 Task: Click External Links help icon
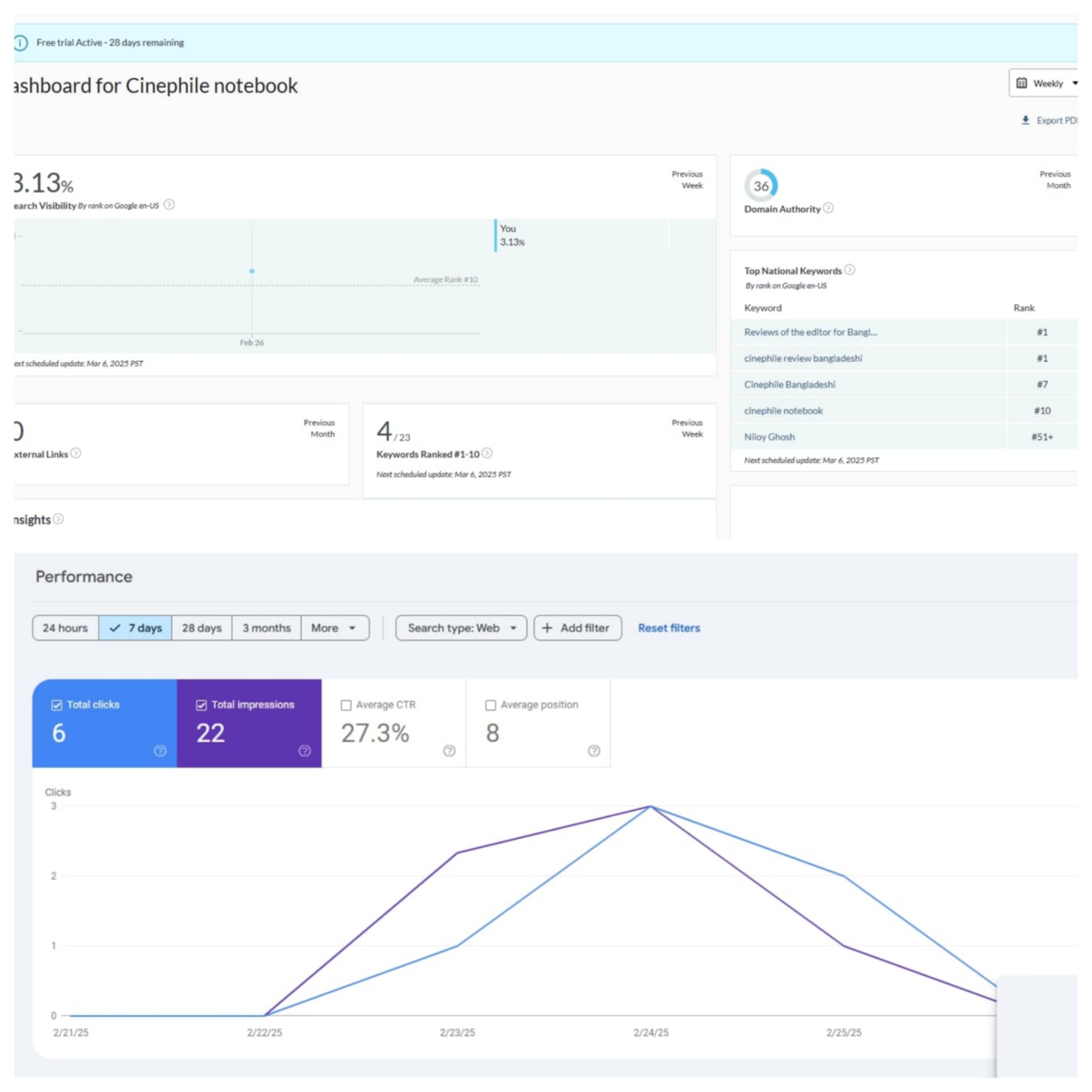coord(76,453)
